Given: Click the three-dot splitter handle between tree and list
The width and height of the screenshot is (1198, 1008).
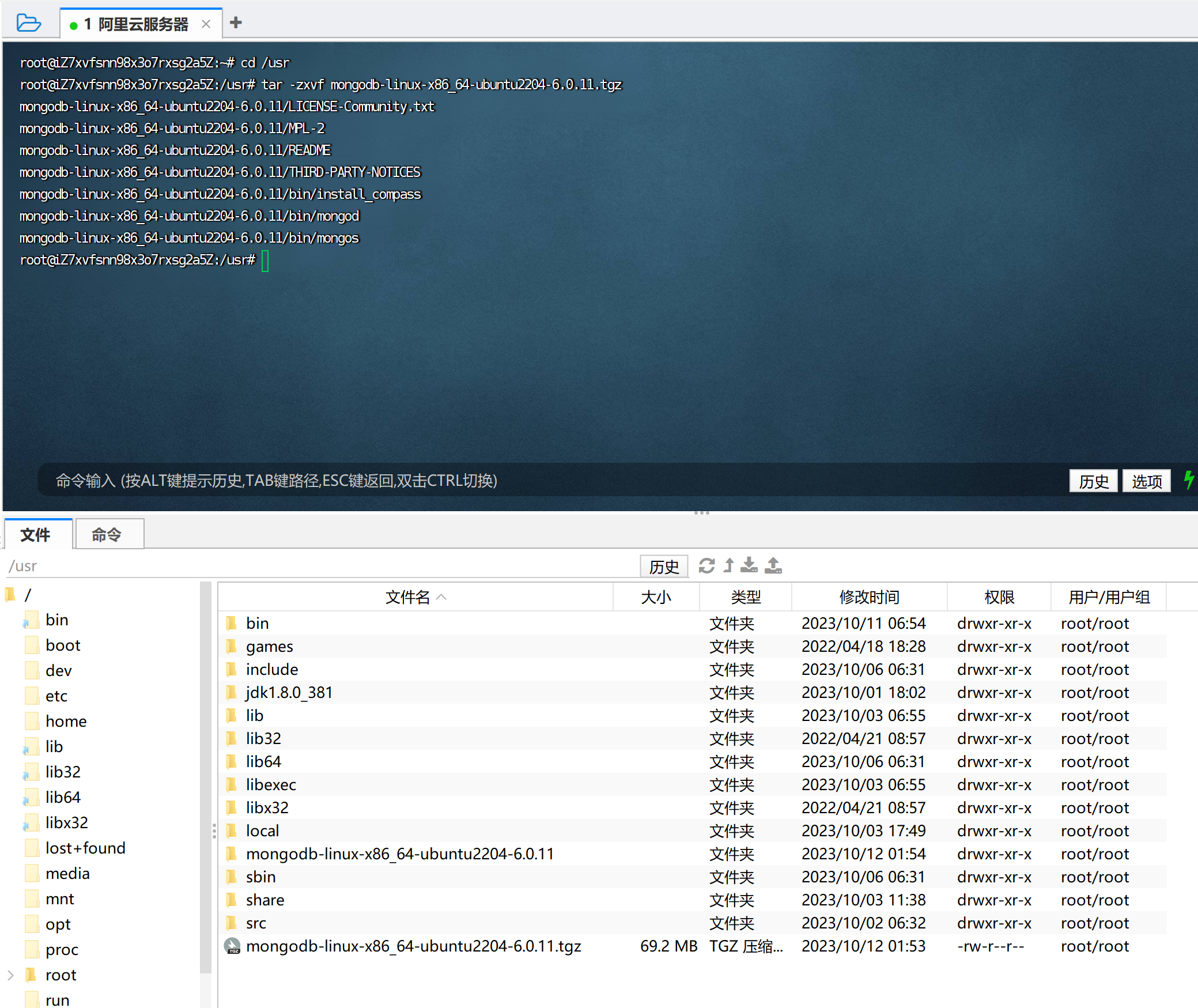Looking at the screenshot, I should pos(214,830).
